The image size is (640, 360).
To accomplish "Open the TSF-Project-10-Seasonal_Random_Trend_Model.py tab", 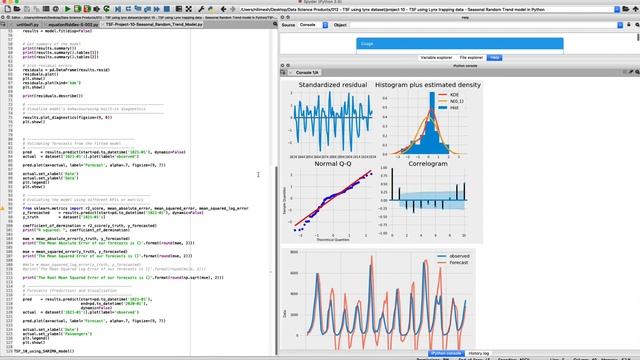I will pos(153,24).
